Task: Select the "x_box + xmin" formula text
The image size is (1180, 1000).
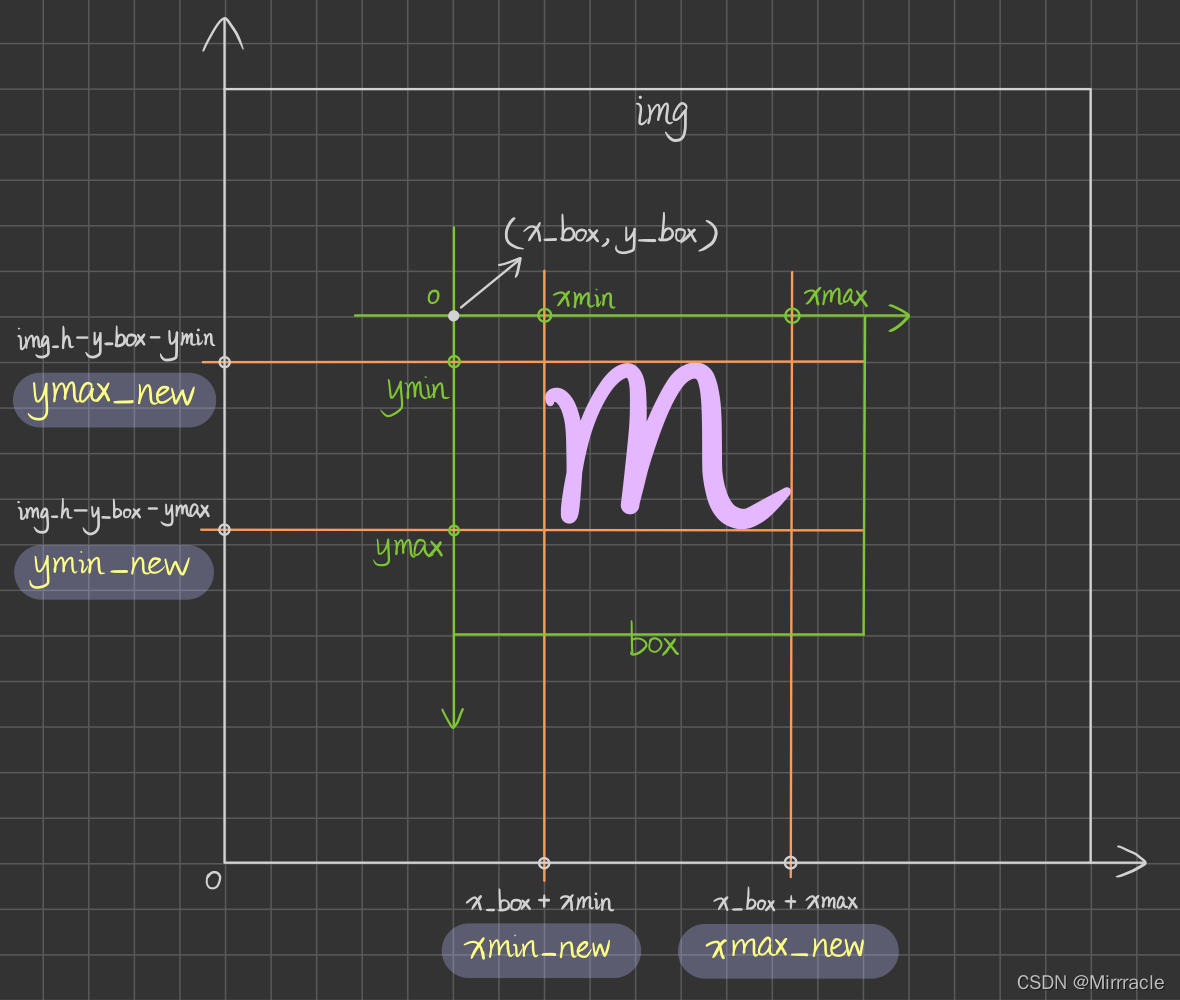Action: pyautogui.click(x=540, y=901)
